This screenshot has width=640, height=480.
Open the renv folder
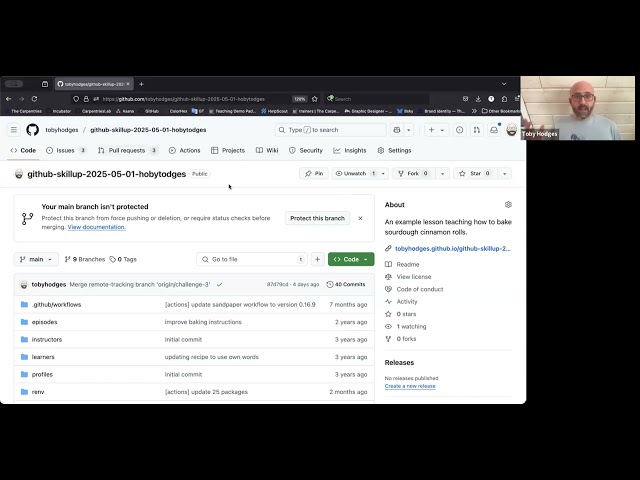point(38,392)
